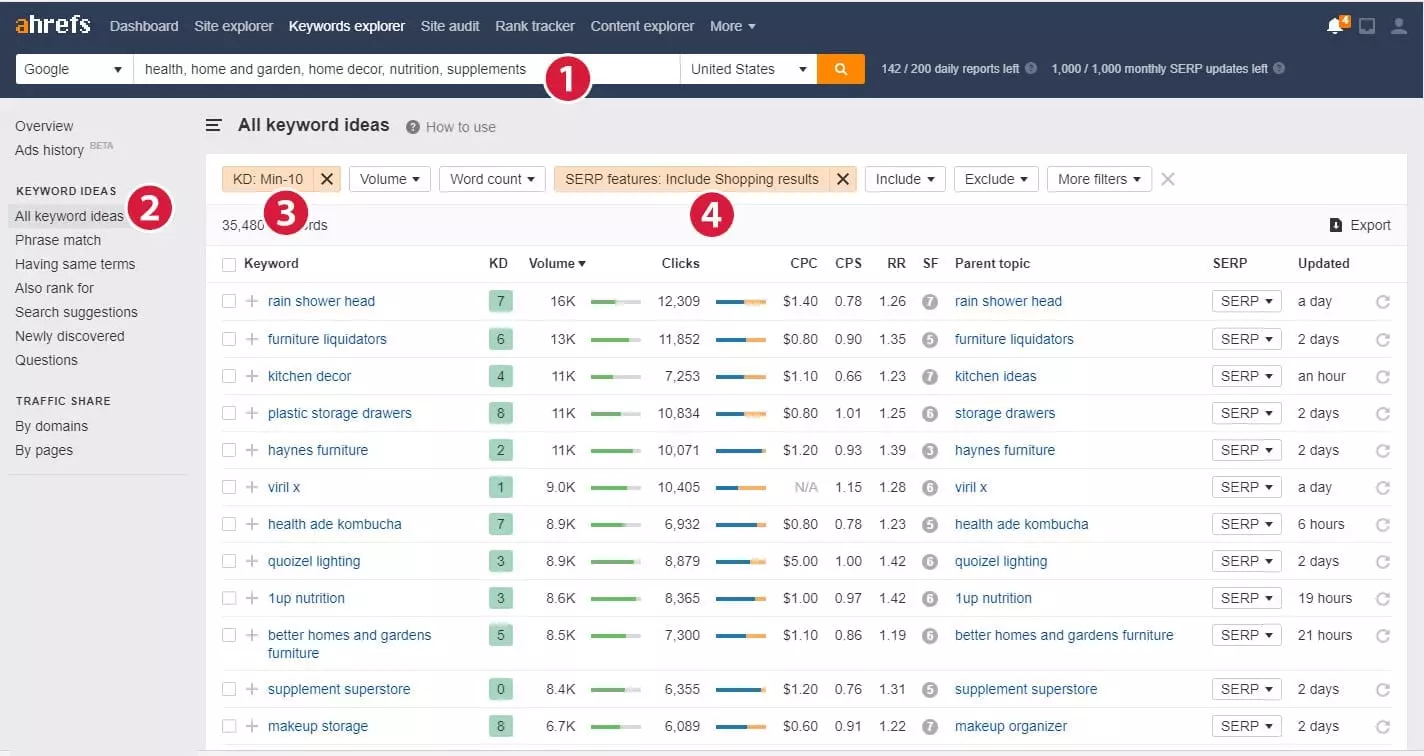Open the health ade kombucha keyword link

point(334,524)
